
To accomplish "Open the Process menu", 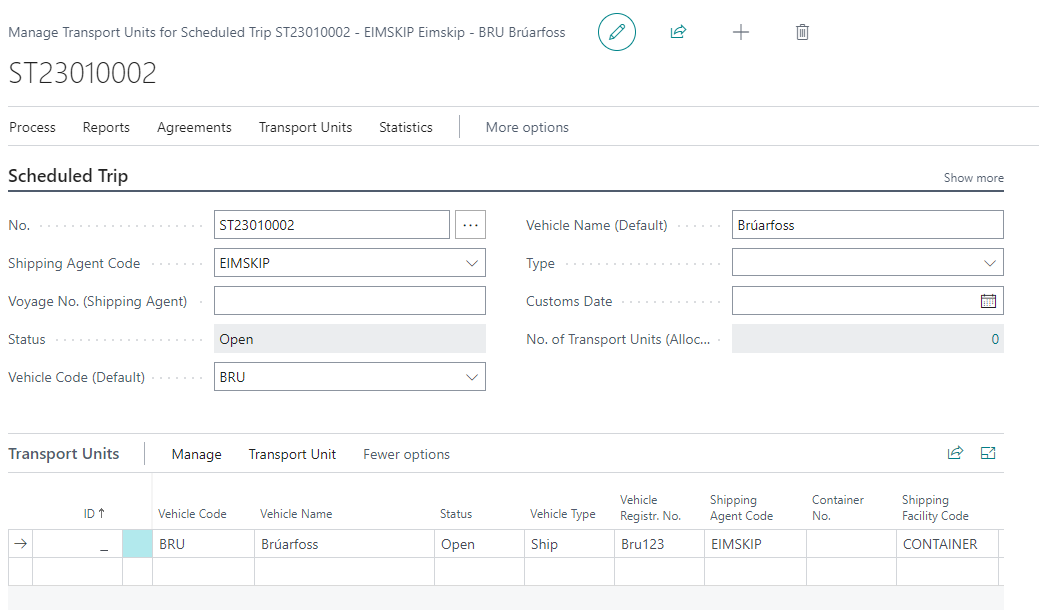I will click(32, 127).
